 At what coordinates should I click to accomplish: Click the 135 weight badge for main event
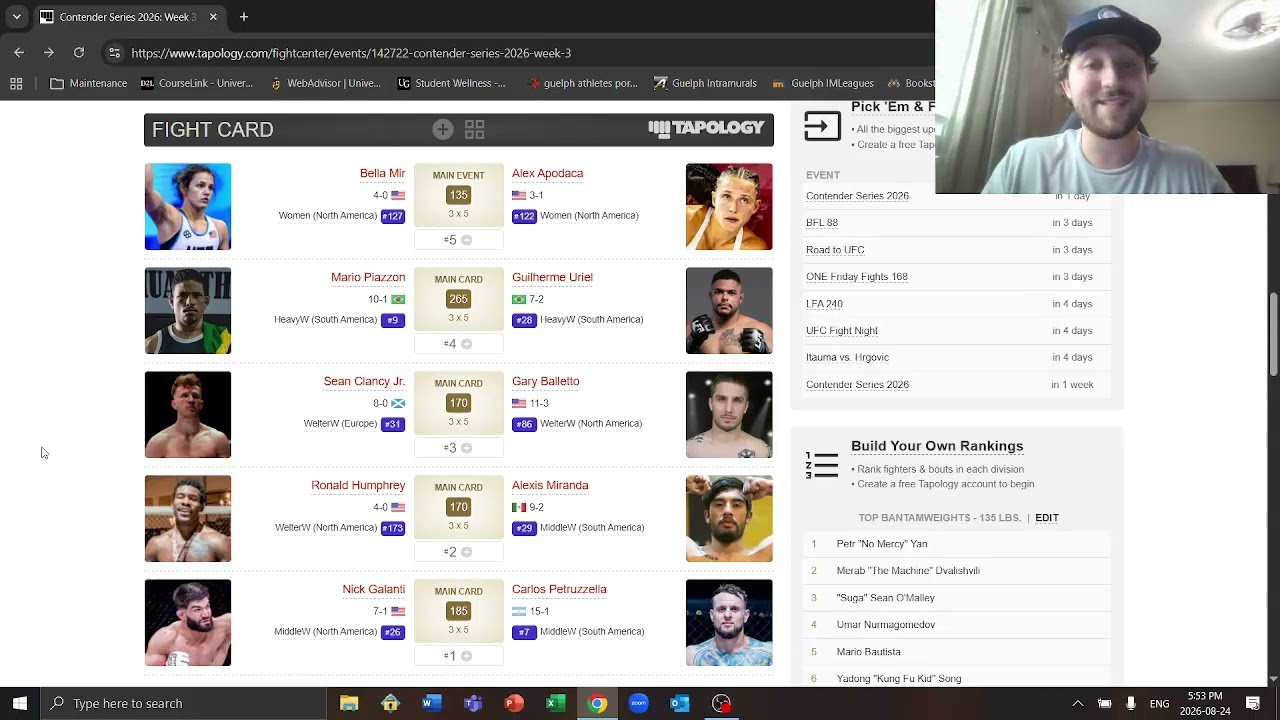[x=458, y=195]
